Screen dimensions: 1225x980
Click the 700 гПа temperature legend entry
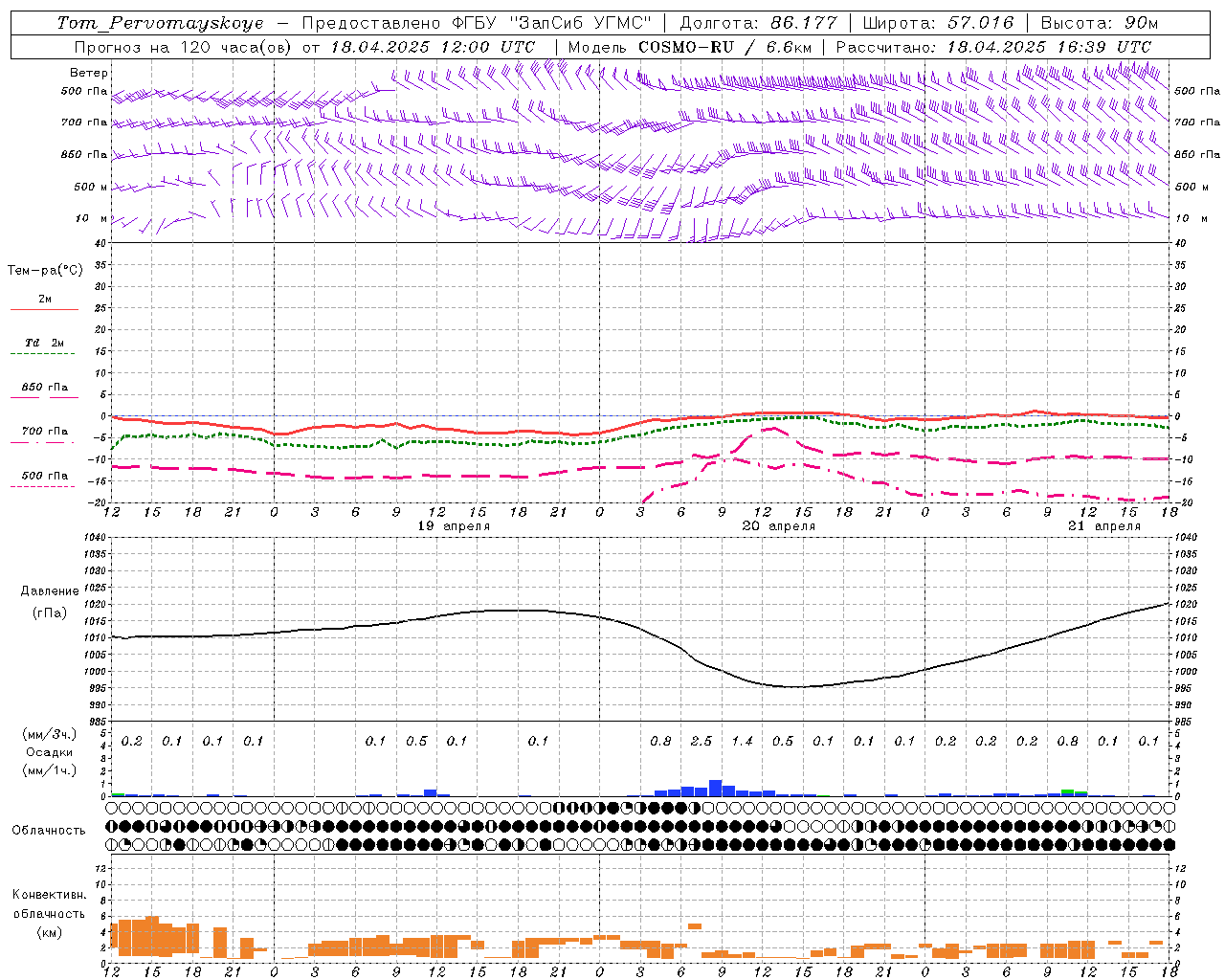45,432
